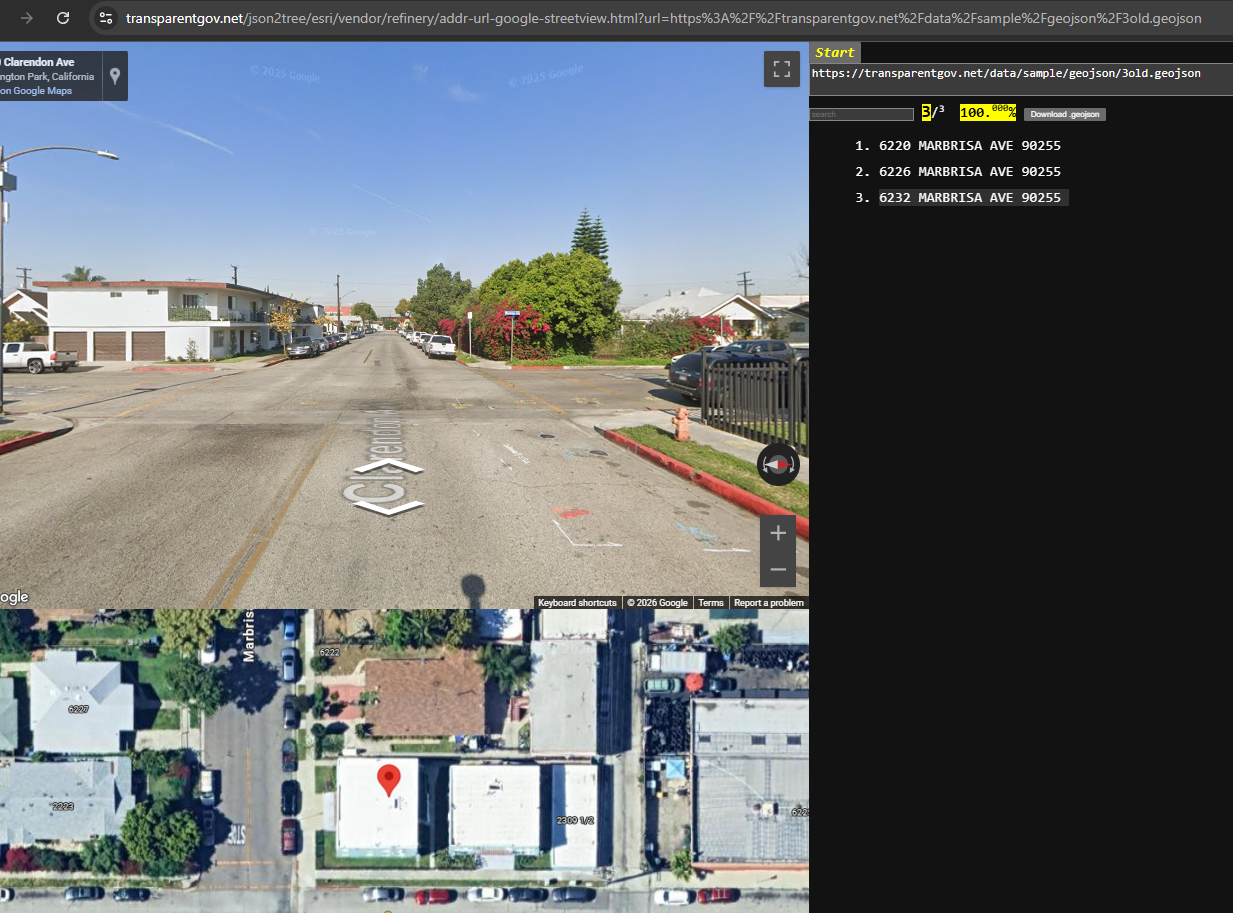Screen dimensions: 1233x913
Task: Click the Street View compass control
Action: click(x=778, y=465)
